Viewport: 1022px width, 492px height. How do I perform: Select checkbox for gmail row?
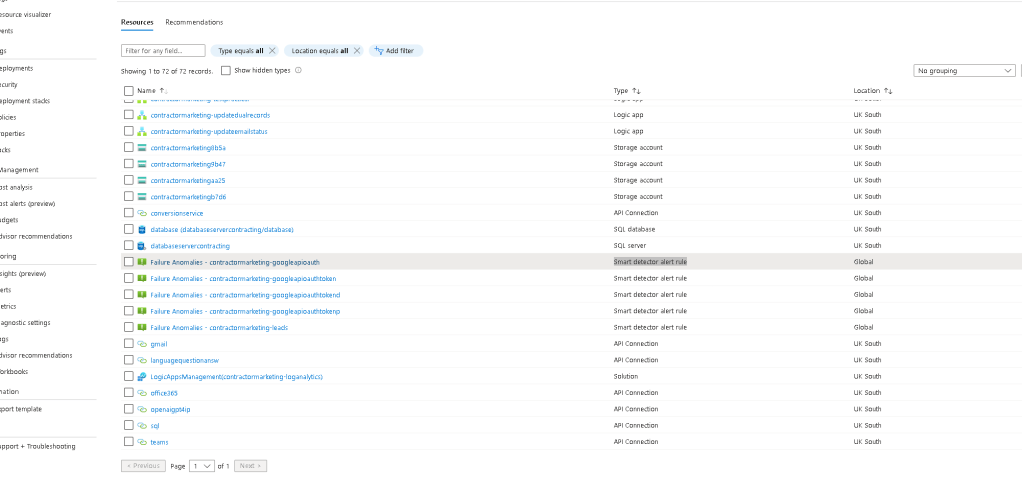click(128, 343)
